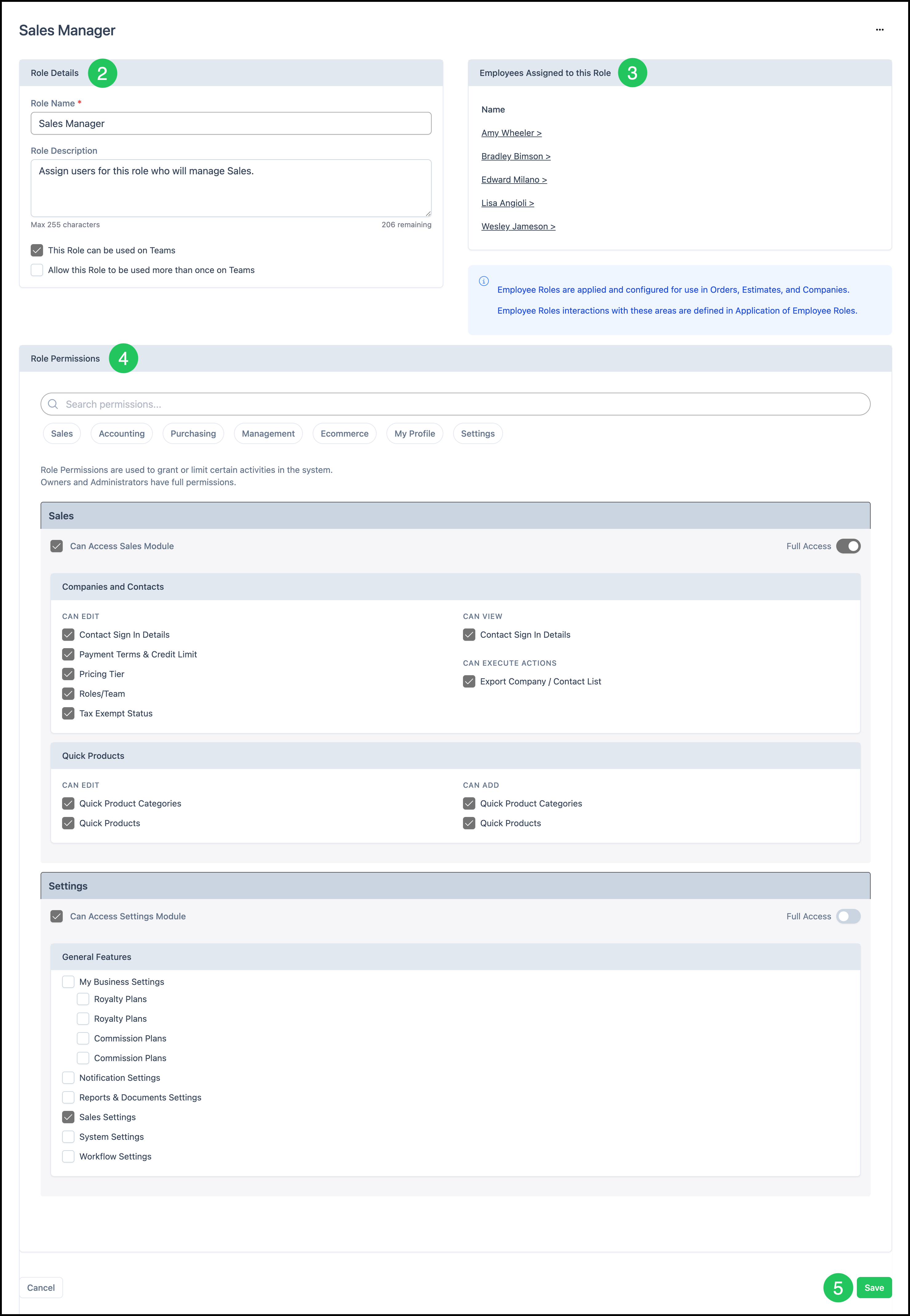Screen dimensions: 910x1316
Task: Click the info icon in blue notice
Action: [x=484, y=281]
